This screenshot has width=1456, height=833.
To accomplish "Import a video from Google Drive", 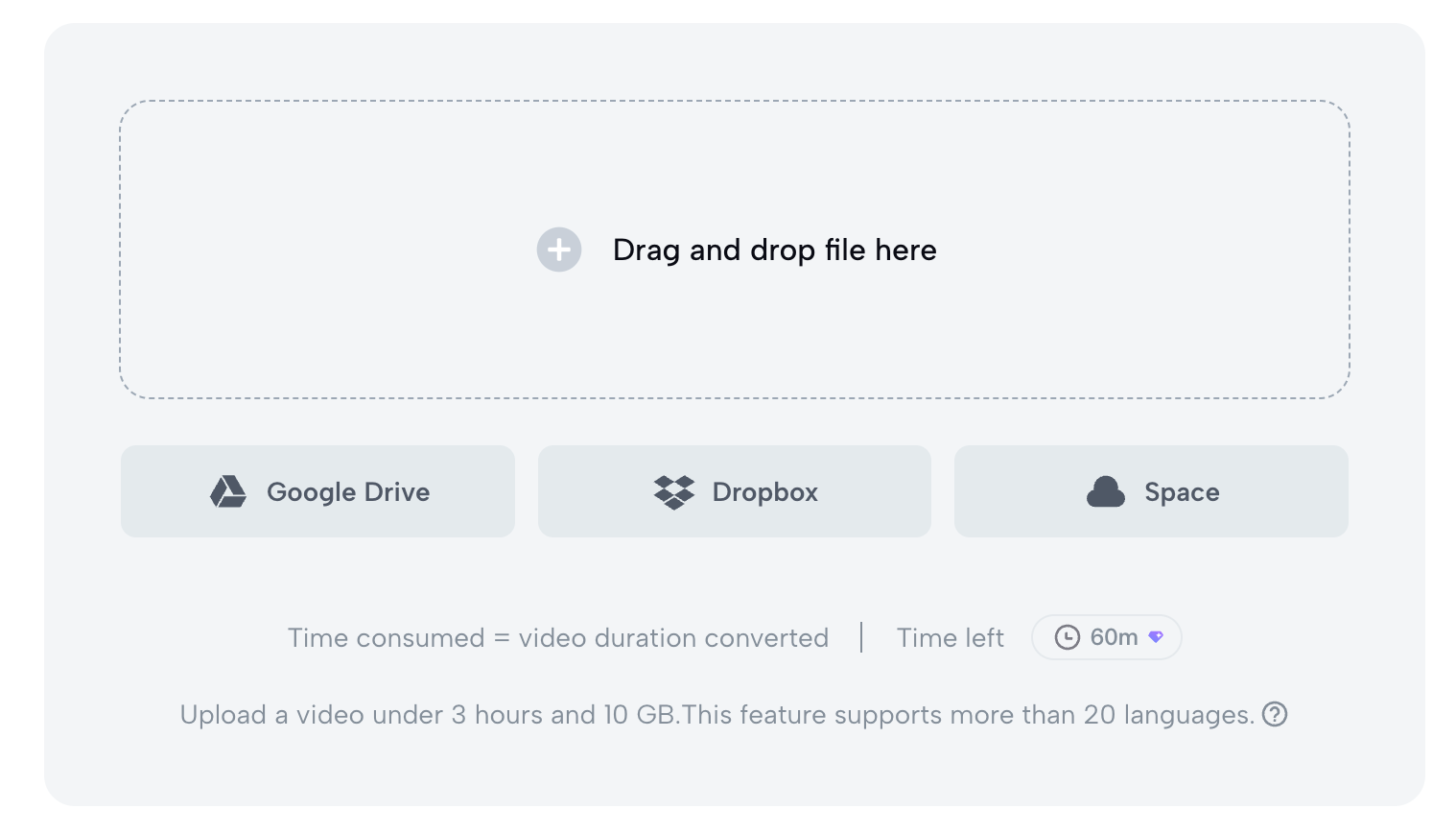I will [317, 491].
